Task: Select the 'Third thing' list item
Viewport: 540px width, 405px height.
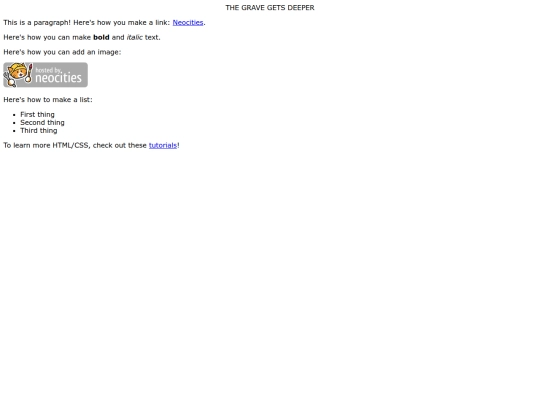Action: tap(39, 130)
